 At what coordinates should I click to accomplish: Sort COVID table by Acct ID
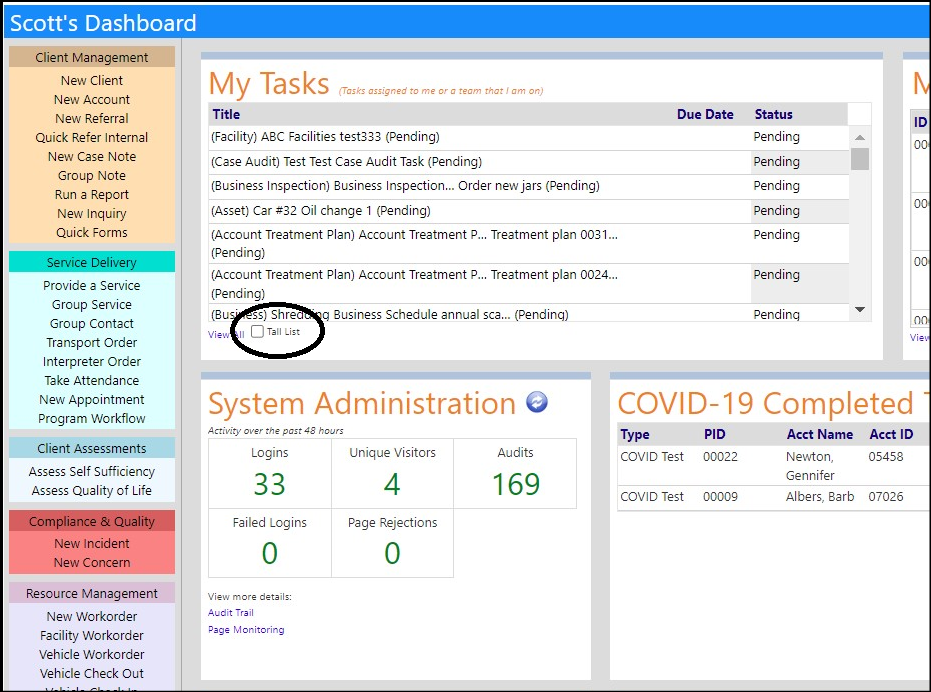click(x=891, y=434)
